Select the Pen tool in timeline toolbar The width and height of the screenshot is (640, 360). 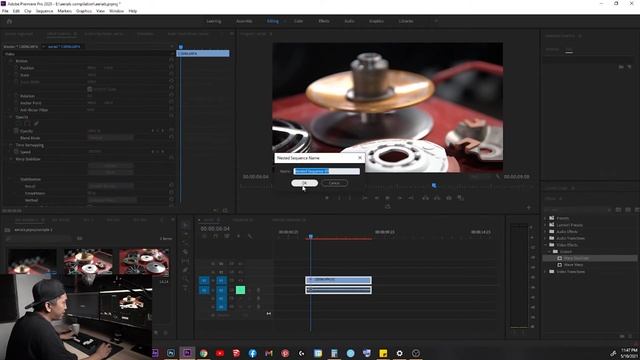(x=185, y=270)
